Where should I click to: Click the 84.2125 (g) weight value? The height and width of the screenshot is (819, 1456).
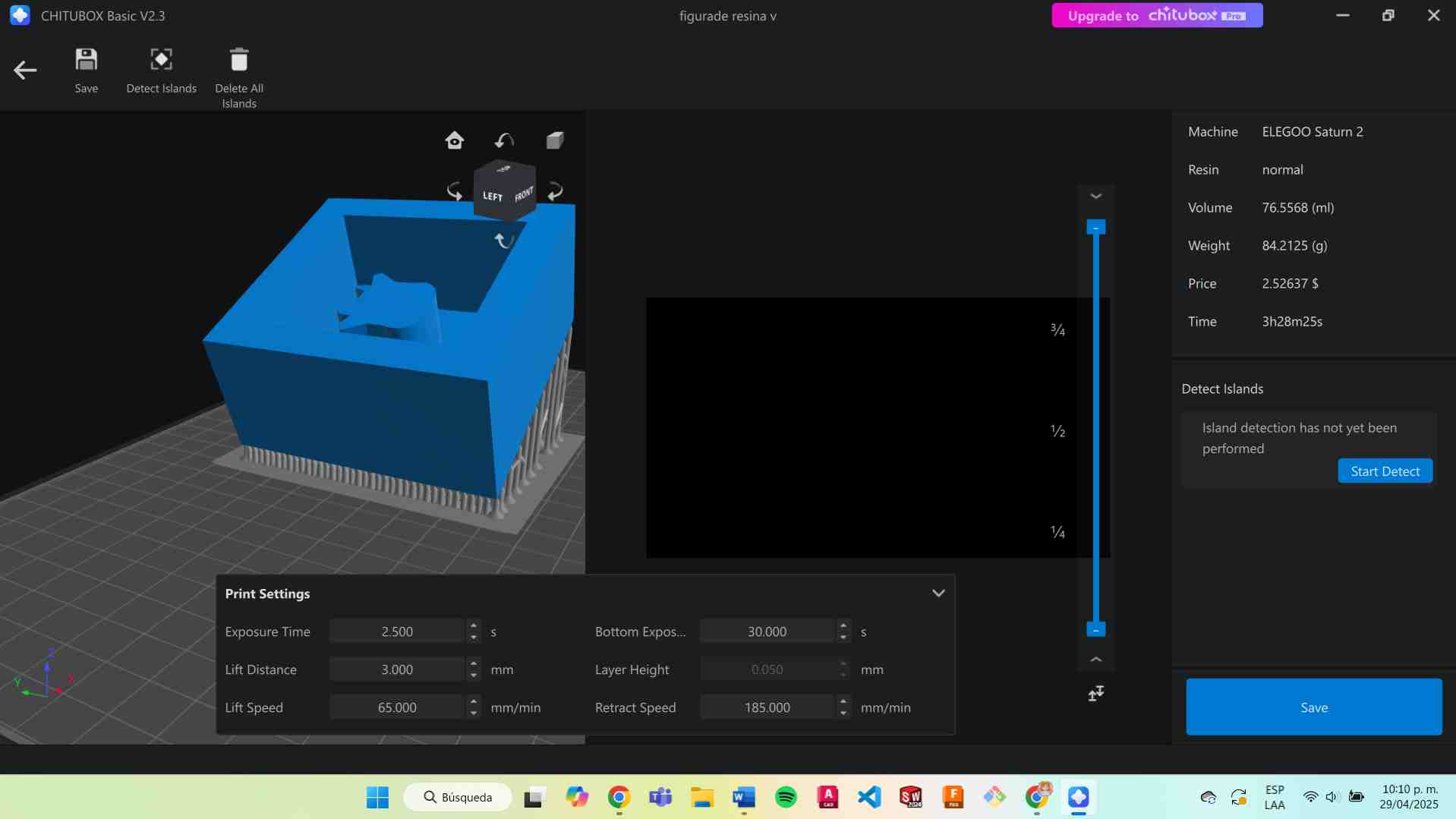pyautogui.click(x=1294, y=246)
